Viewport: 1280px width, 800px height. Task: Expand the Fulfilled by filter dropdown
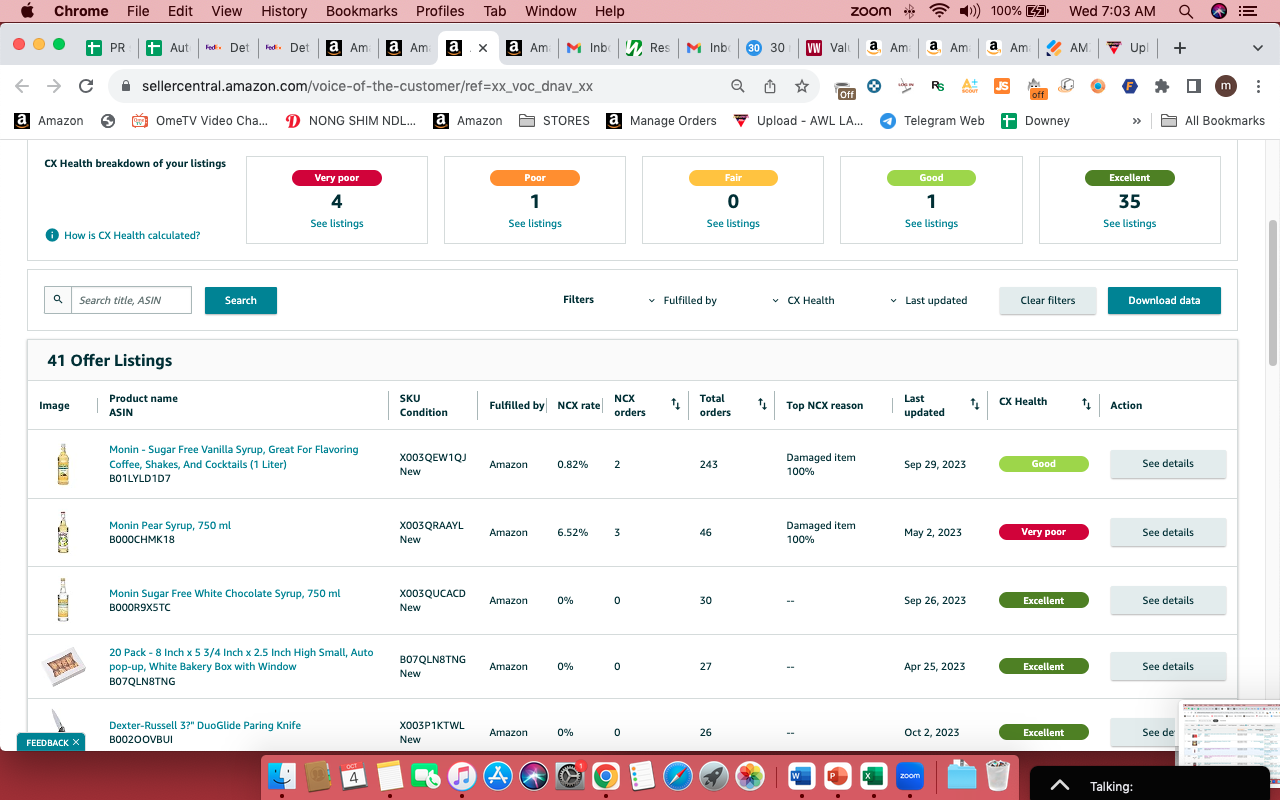pos(683,300)
